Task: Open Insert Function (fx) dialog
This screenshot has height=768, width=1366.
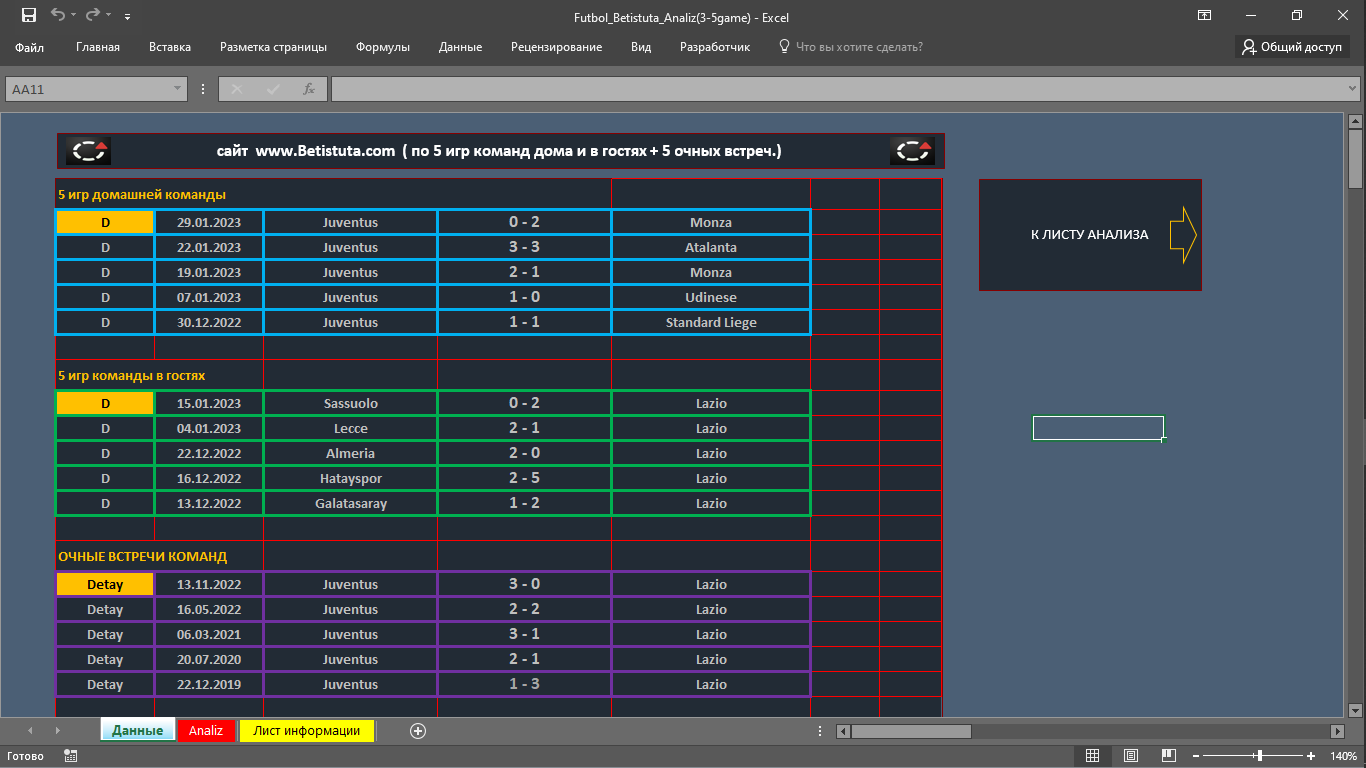Action: [x=309, y=89]
